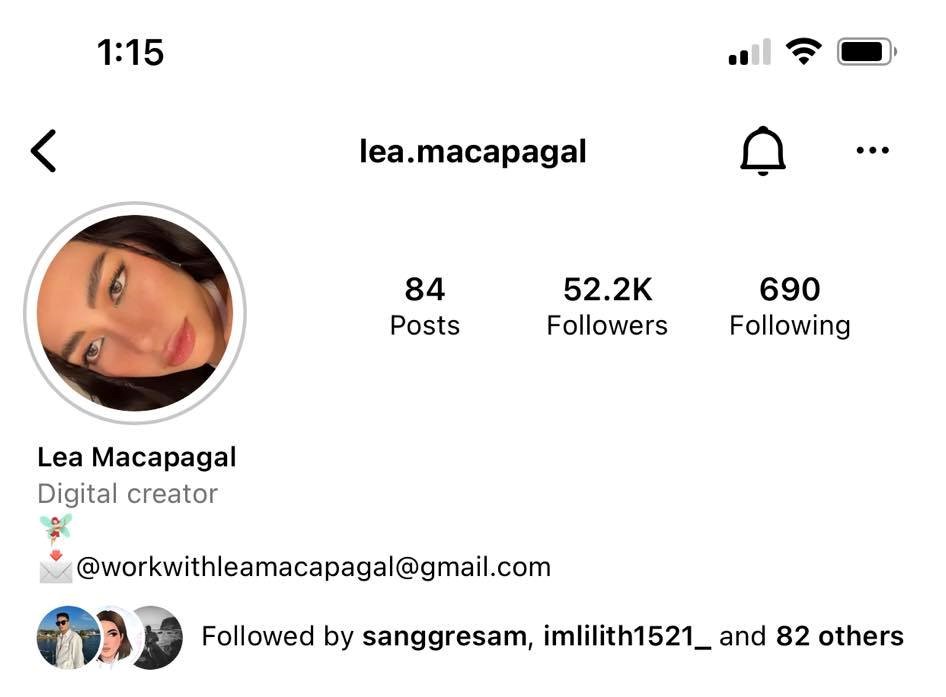Tap the grayscale third mutual follower avatar
The image size is (946, 697).
[158, 637]
